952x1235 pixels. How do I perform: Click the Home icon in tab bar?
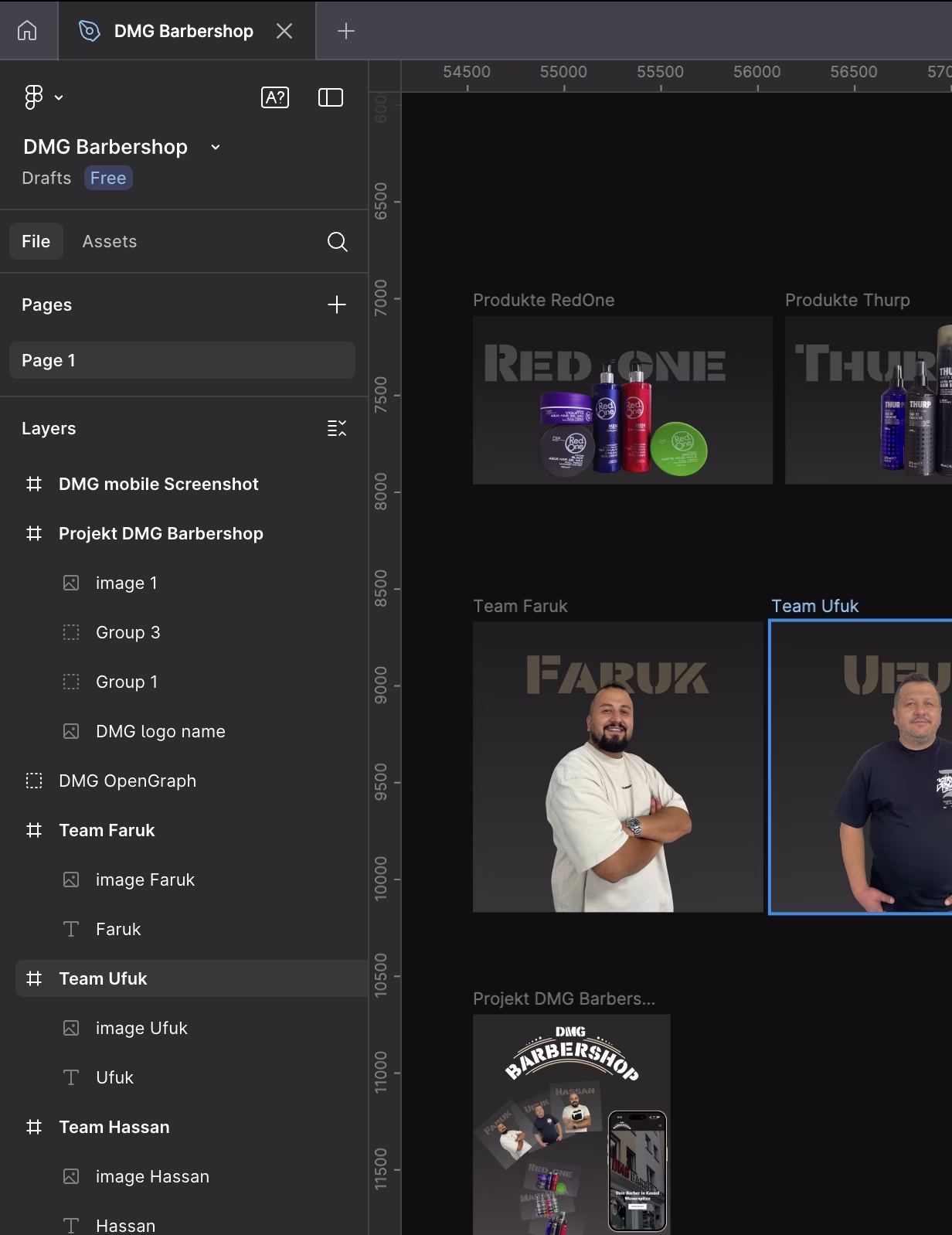point(27,31)
